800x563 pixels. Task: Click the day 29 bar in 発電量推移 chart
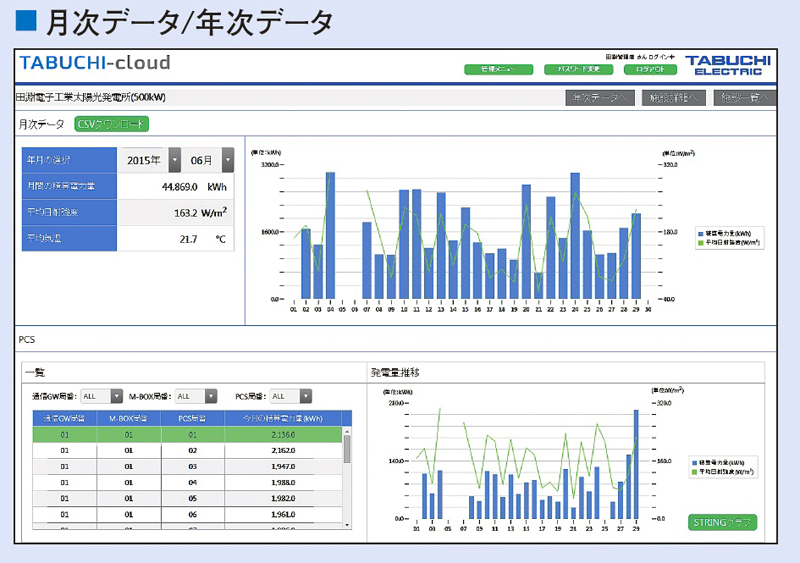pos(636,464)
